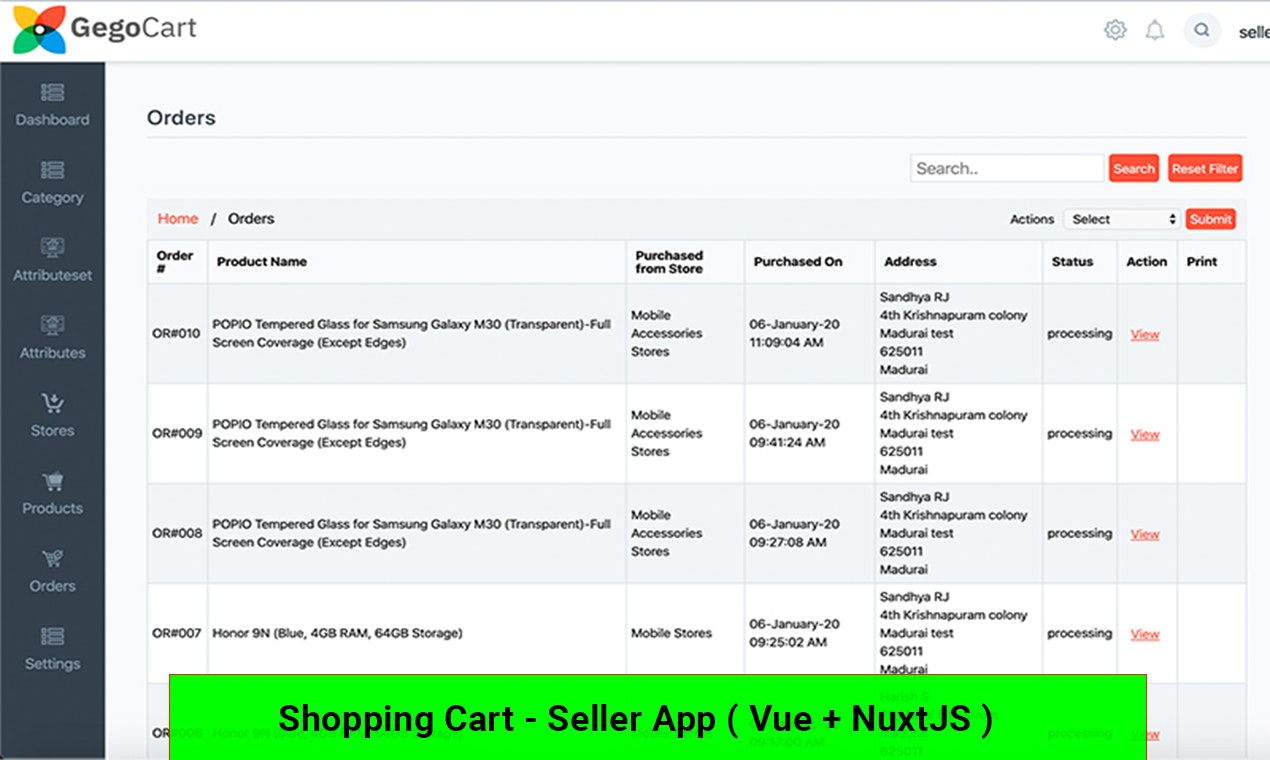Viewport: 1270px width, 760px height.
Task: Open the Orders sidebar icon
Action: click(x=53, y=558)
